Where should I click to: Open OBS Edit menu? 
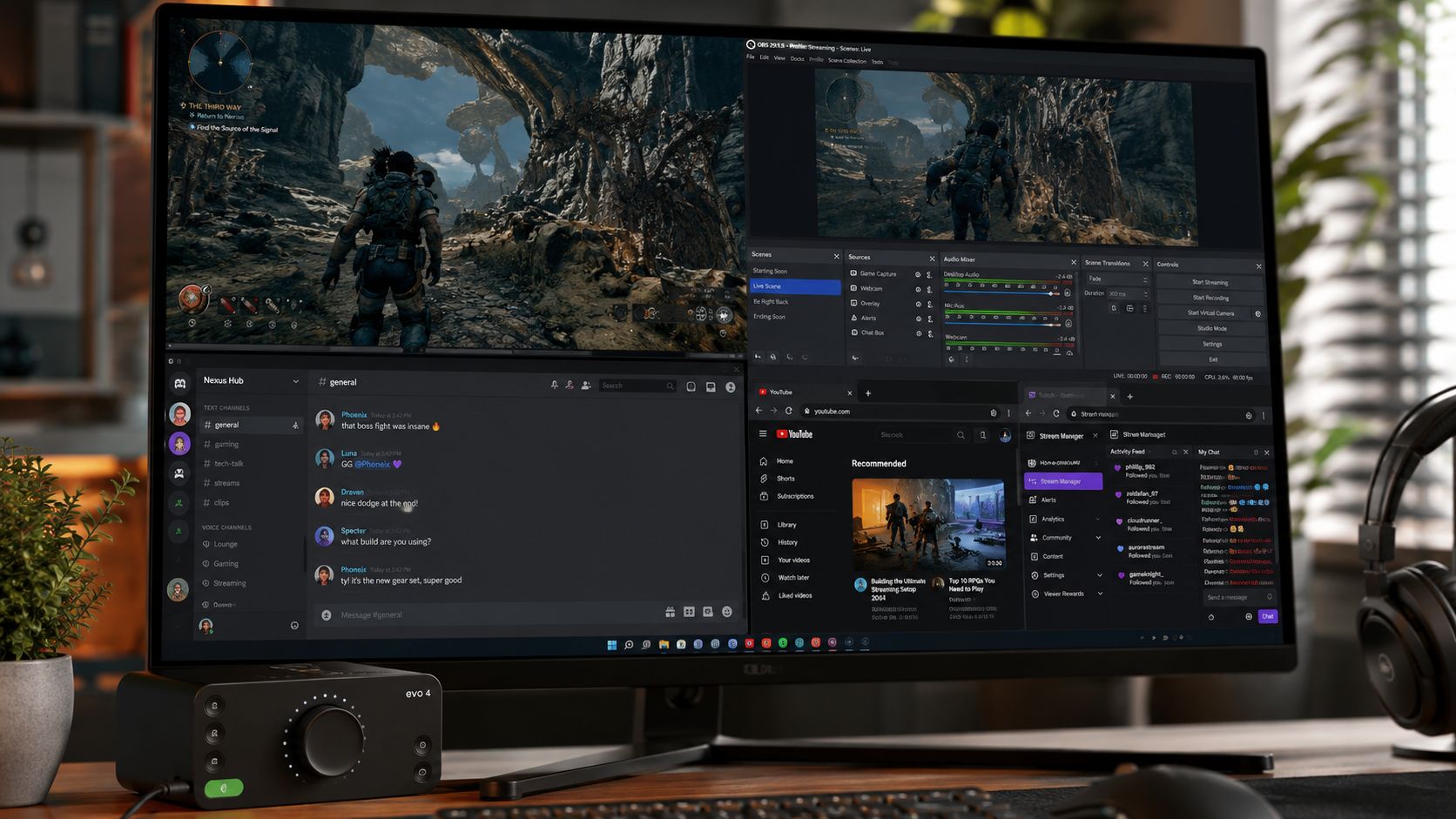pos(764,57)
